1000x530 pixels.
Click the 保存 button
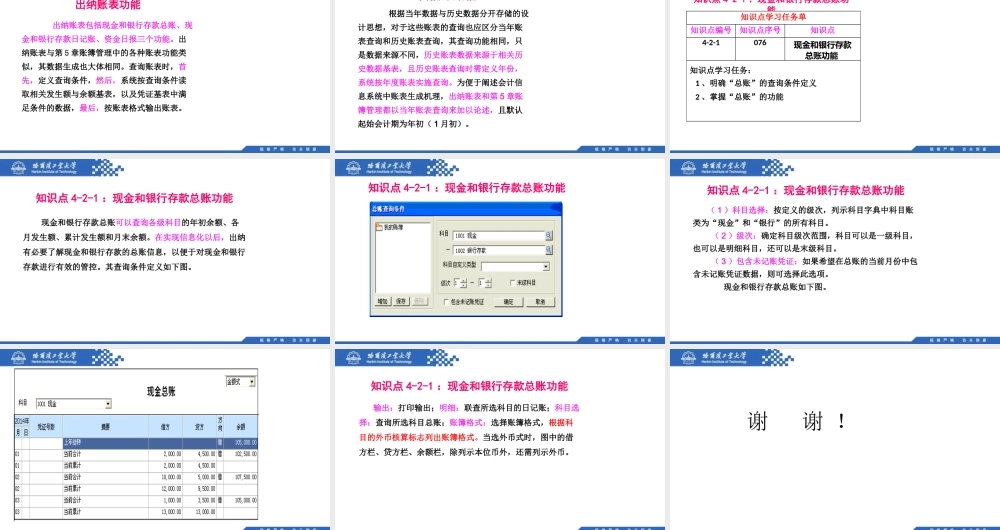click(x=401, y=302)
